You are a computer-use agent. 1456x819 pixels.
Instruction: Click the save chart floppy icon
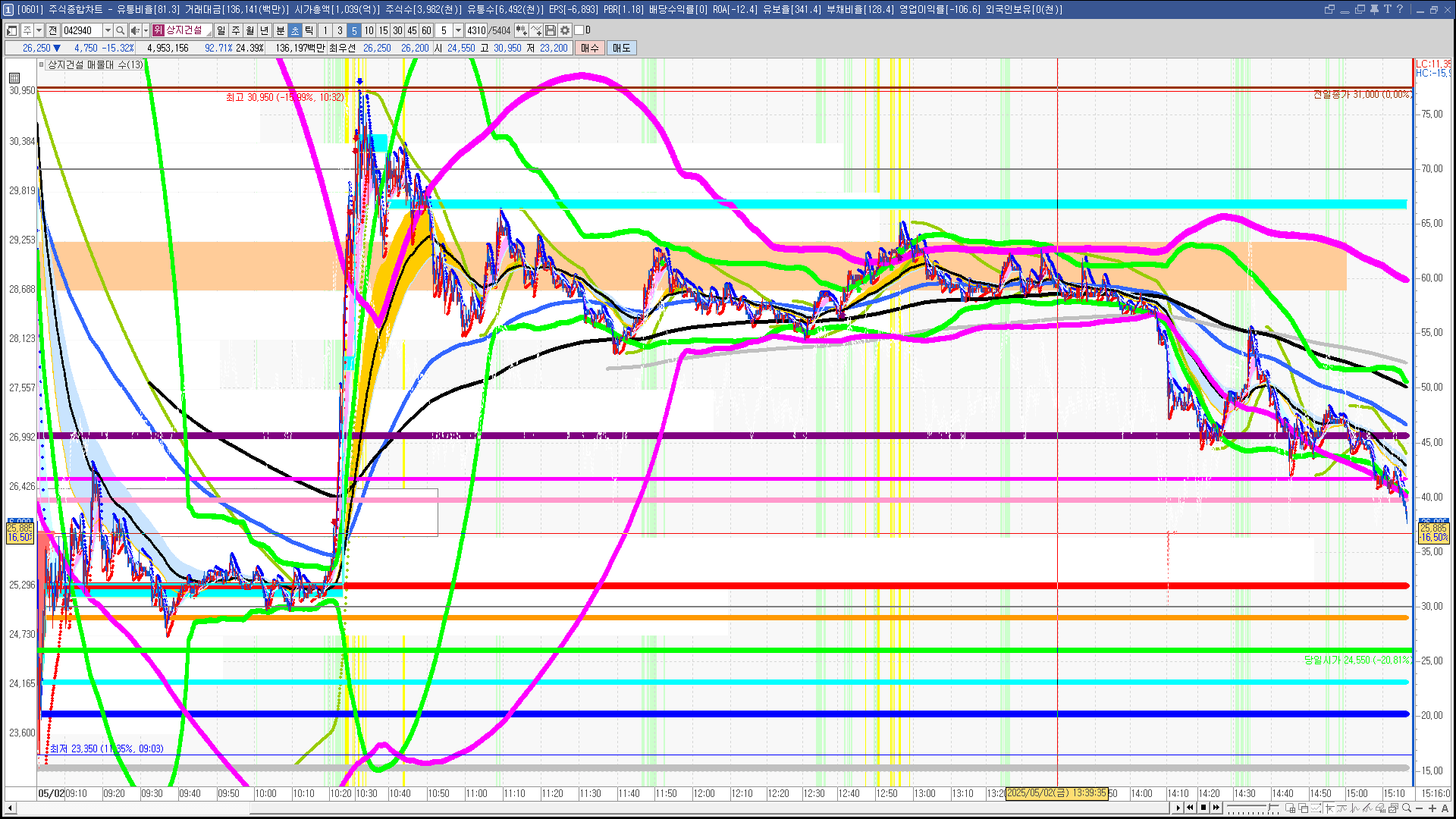(551, 30)
